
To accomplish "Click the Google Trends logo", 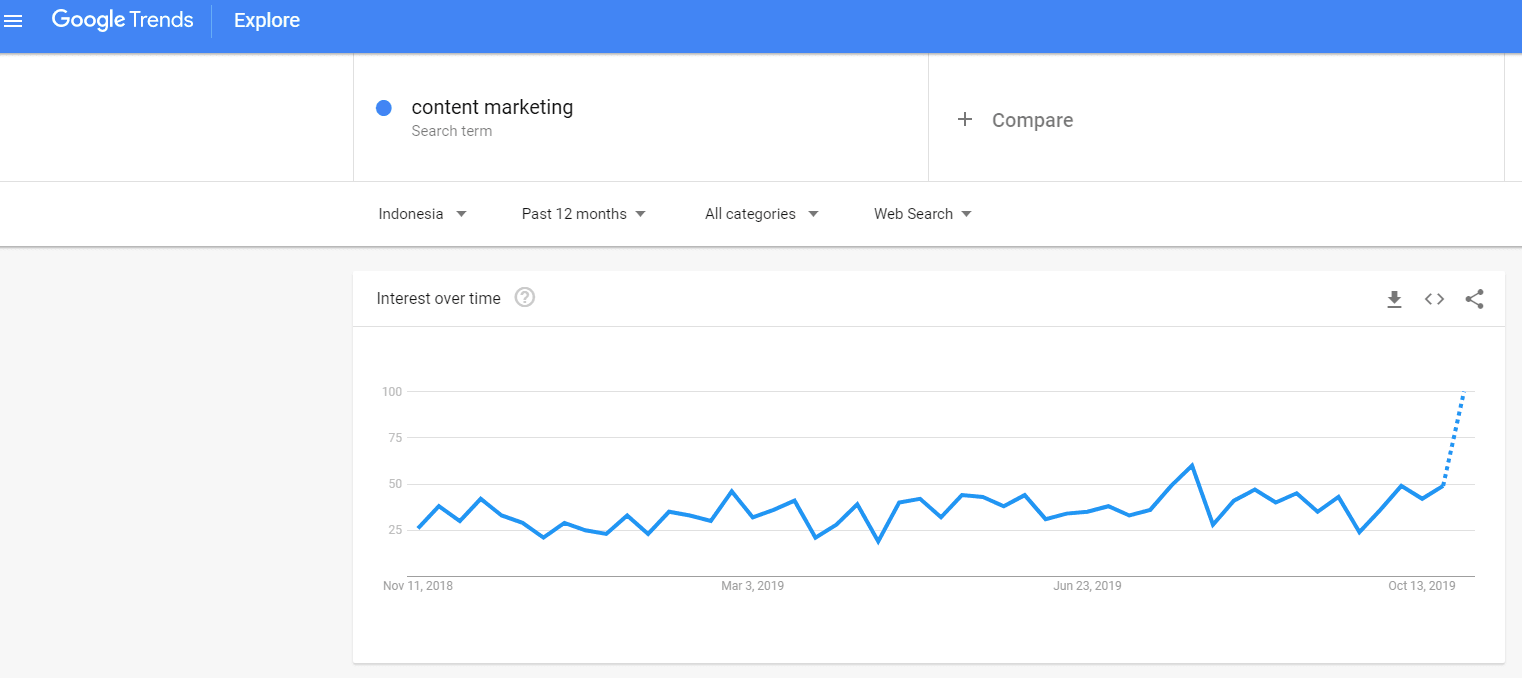I will (x=122, y=20).
